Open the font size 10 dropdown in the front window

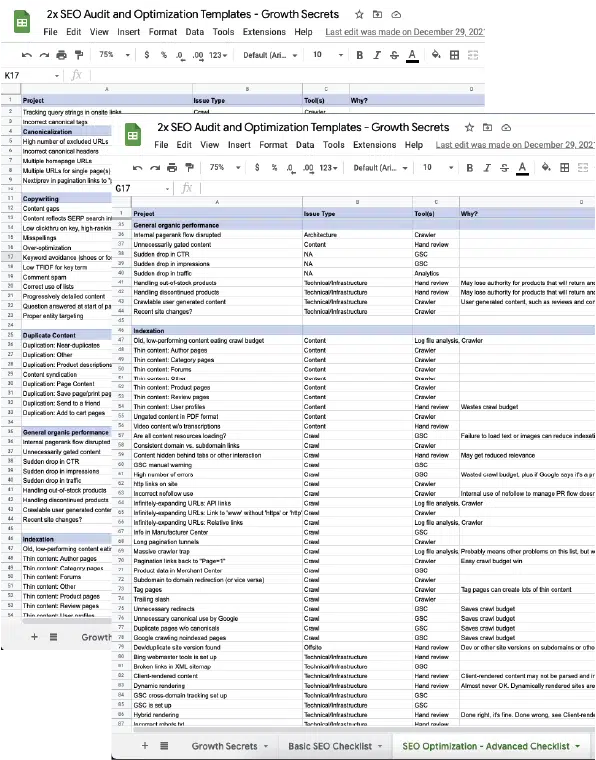(438, 168)
